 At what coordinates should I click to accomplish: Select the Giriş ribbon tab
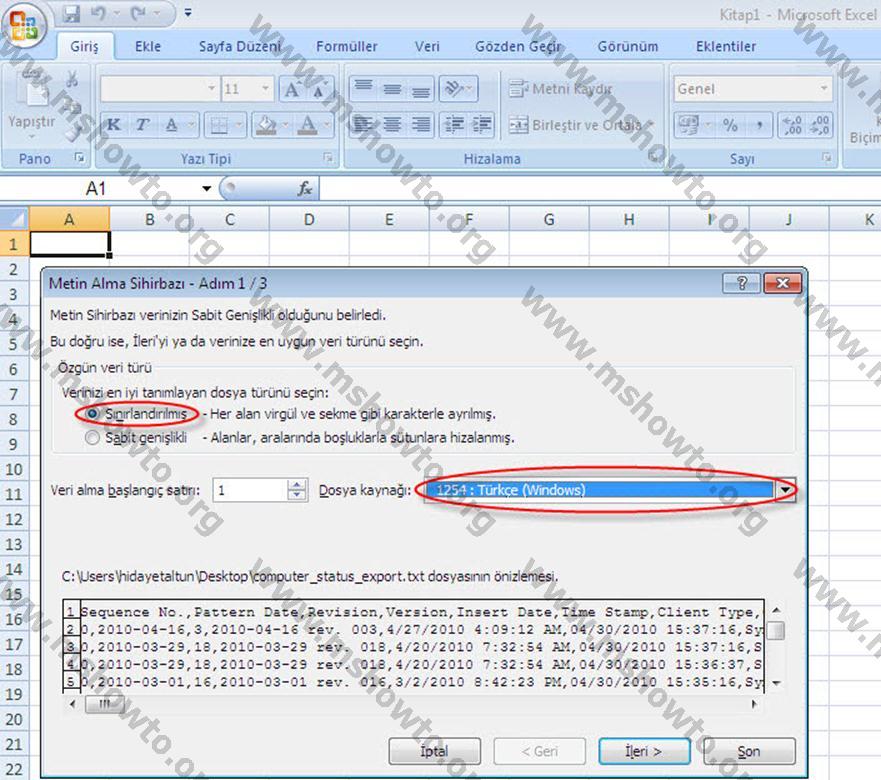point(84,47)
